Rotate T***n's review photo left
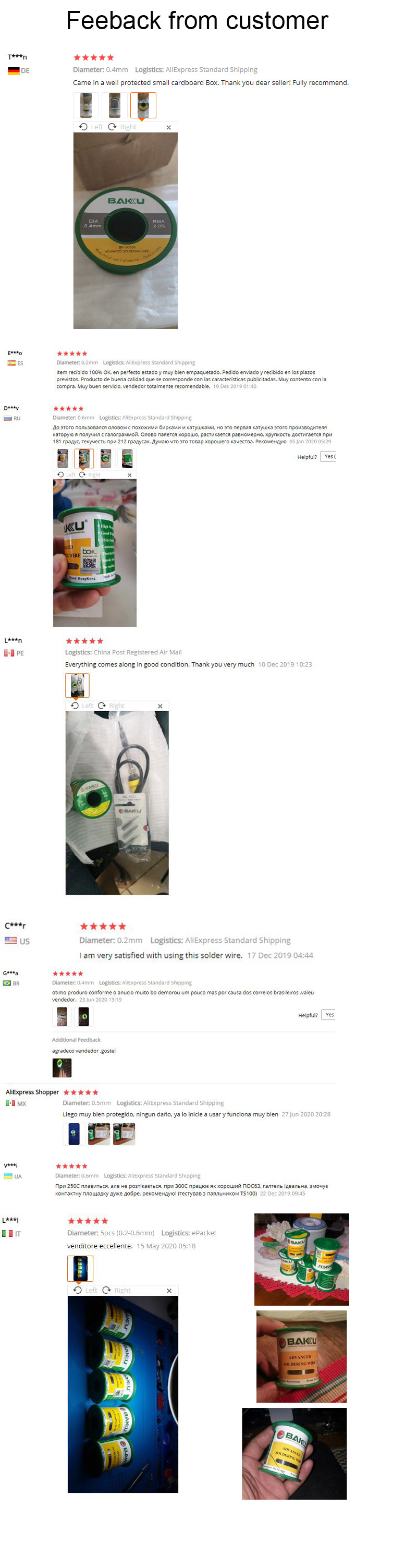Screen dimensions: 417x1568 point(91,127)
